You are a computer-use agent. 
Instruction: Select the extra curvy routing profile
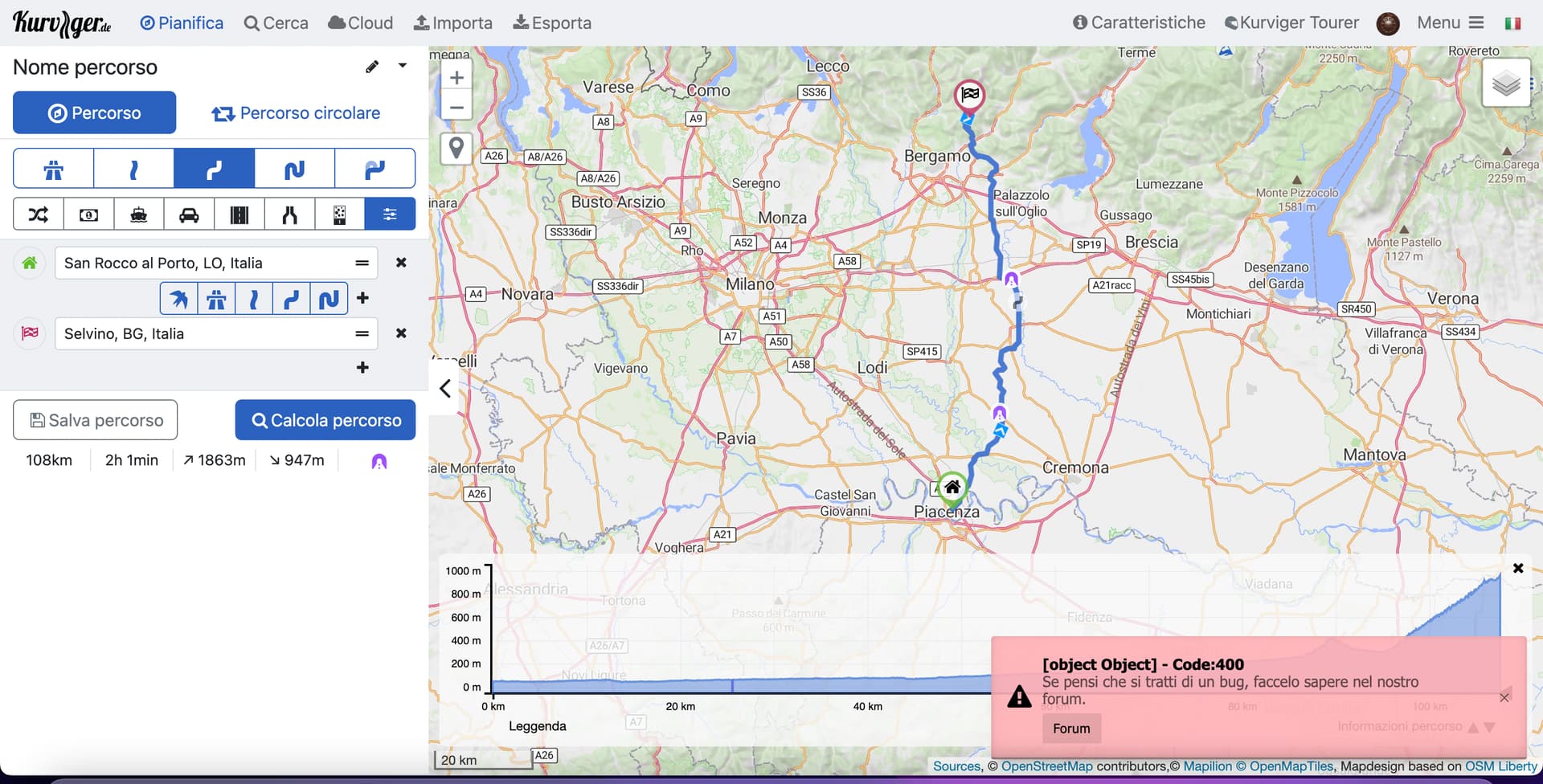pos(374,169)
